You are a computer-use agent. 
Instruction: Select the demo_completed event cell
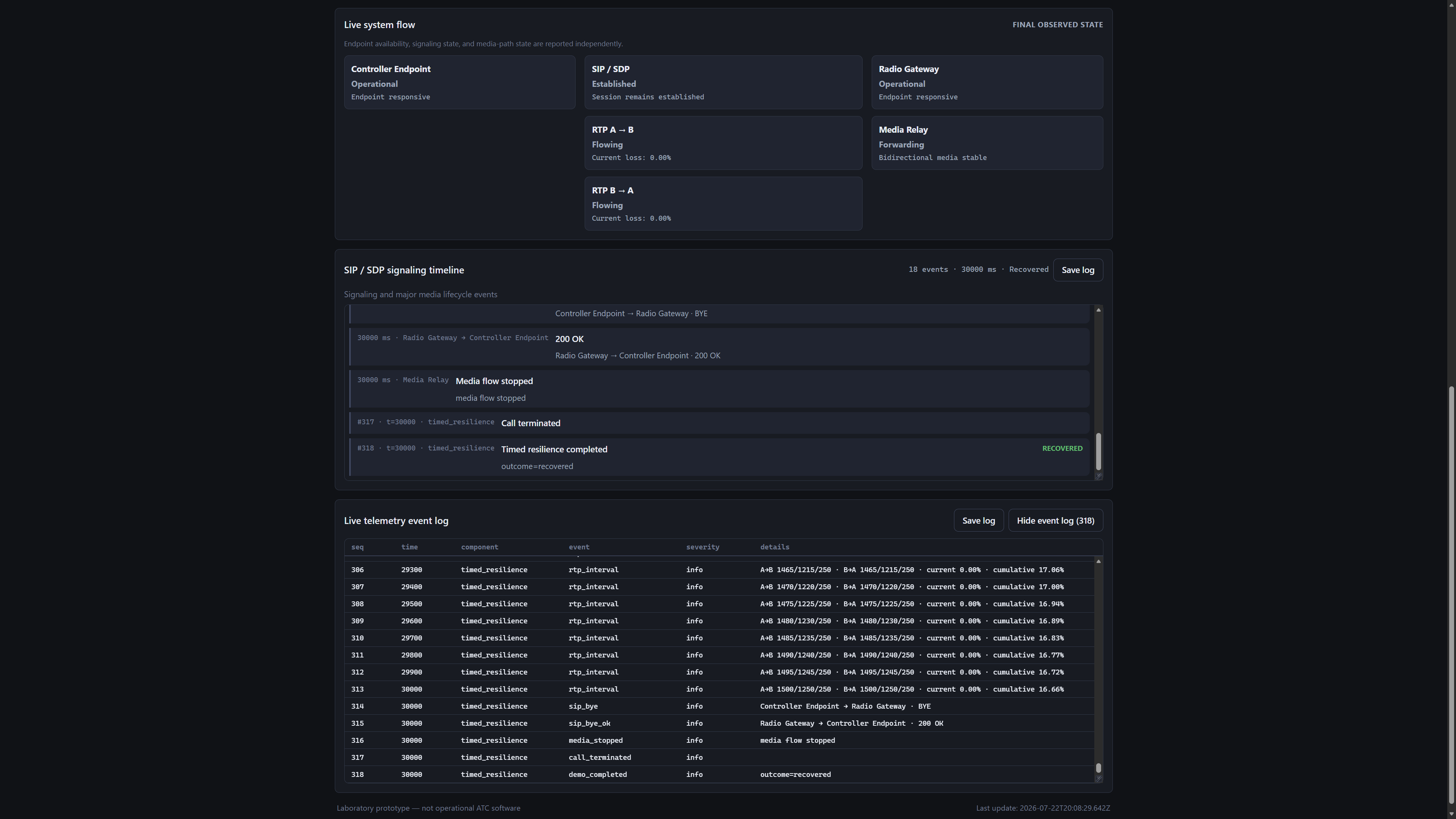coord(598,774)
